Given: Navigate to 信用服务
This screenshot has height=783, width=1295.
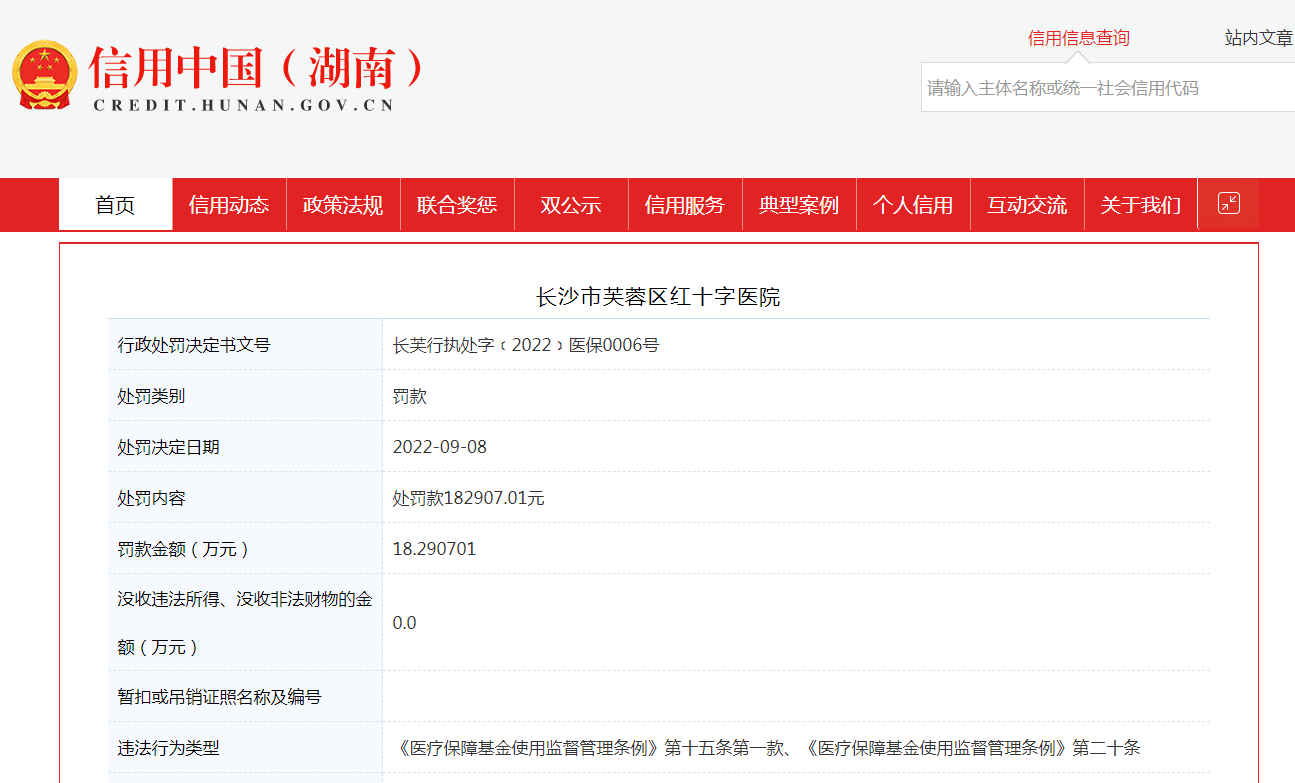Looking at the screenshot, I should 685,205.
